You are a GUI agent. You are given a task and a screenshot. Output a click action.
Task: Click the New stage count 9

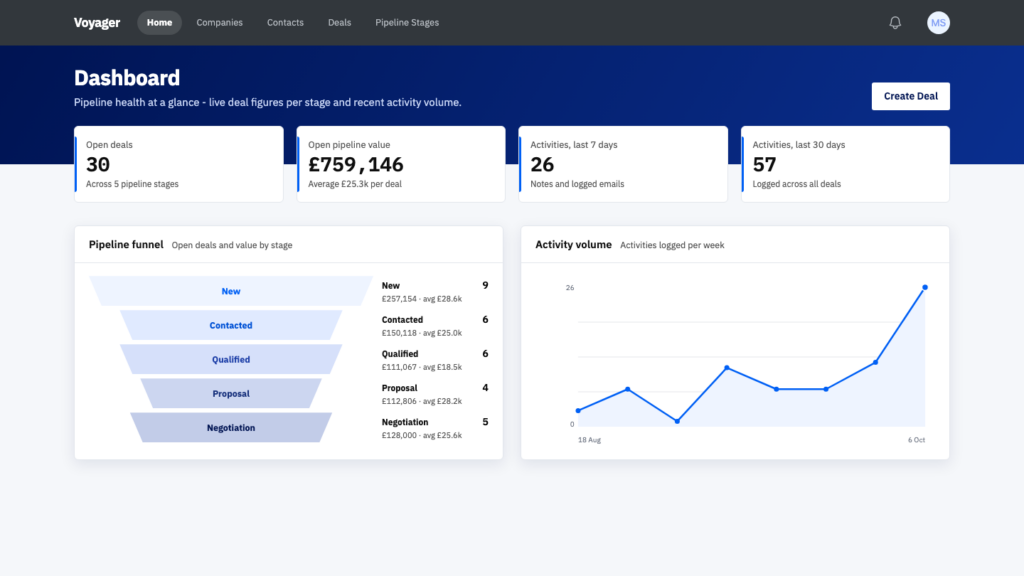(x=485, y=285)
